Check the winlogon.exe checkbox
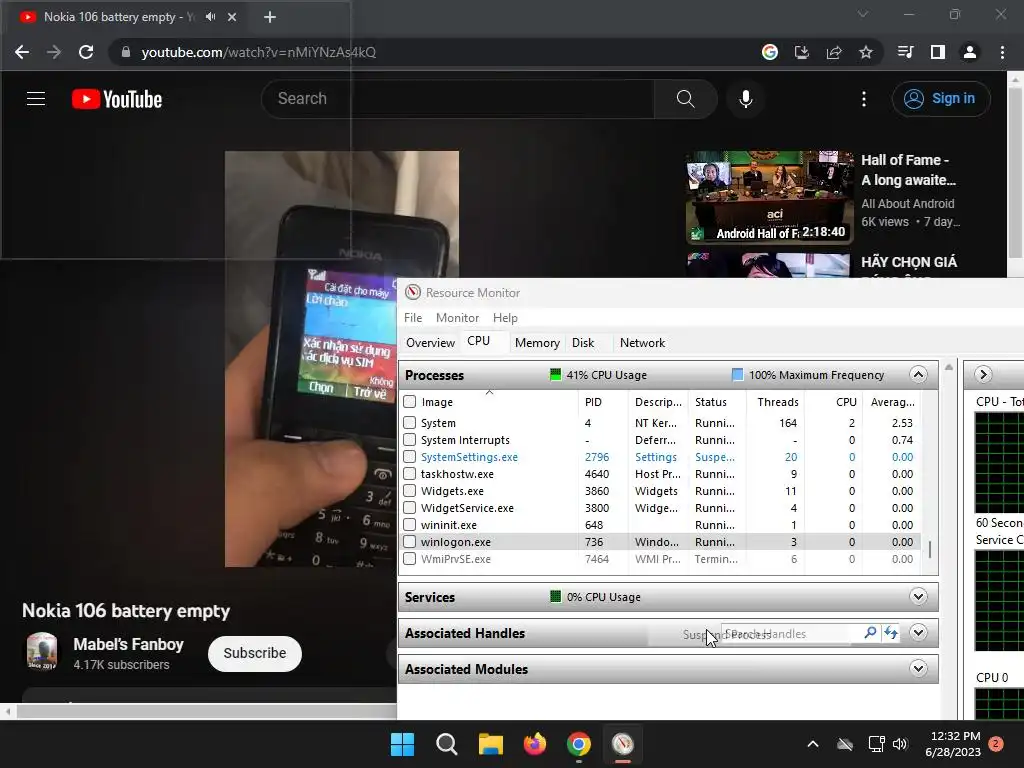The image size is (1024, 768). coord(409,541)
